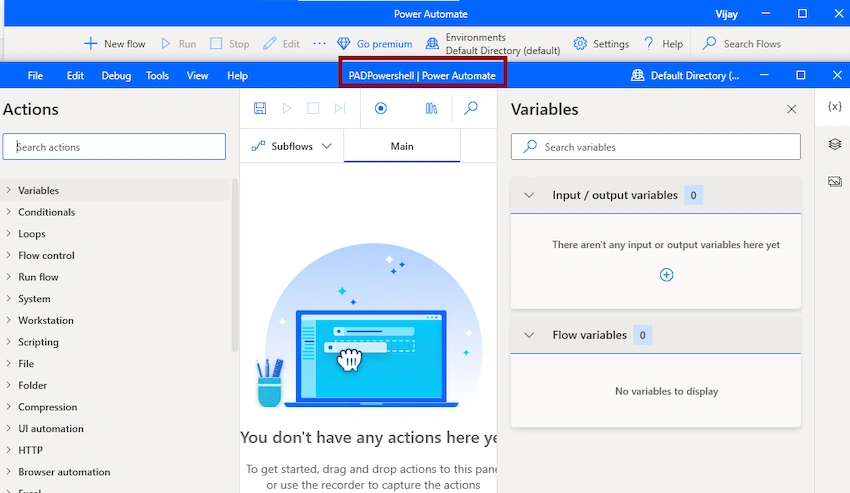Open images pane icon

[x=834, y=181]
